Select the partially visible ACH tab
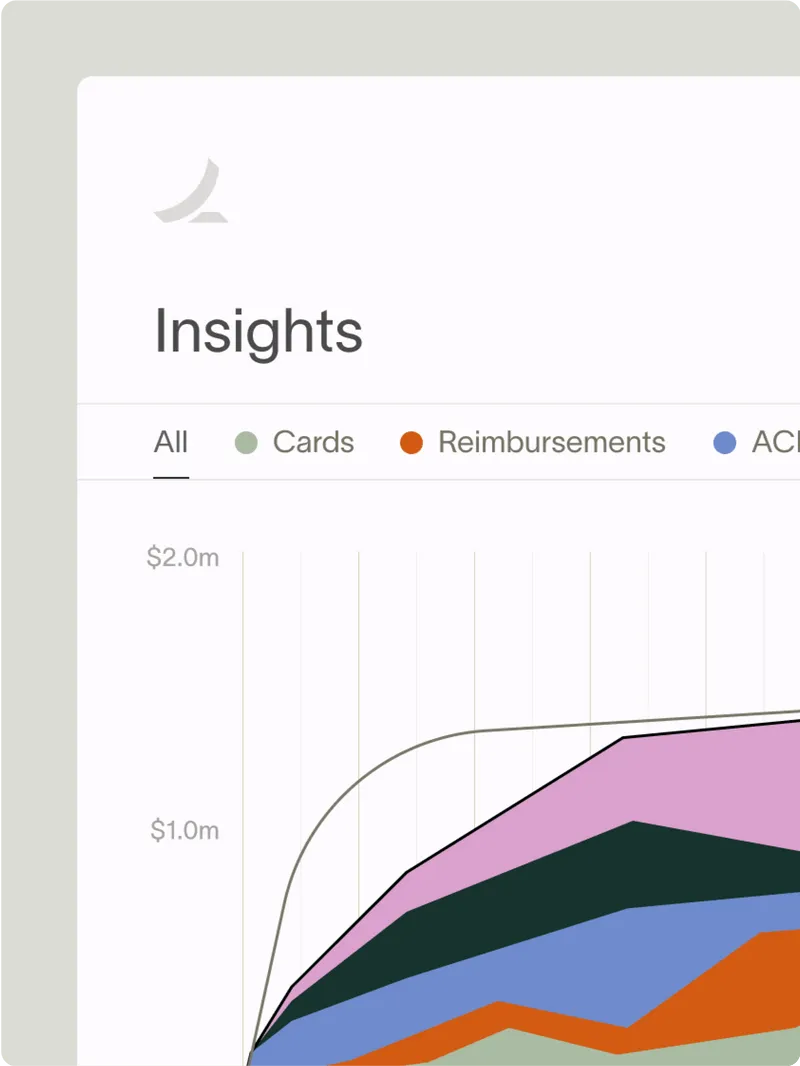The width and height of the screenshot is (800, 1066). pyautogui.click(x=776, y=442)
